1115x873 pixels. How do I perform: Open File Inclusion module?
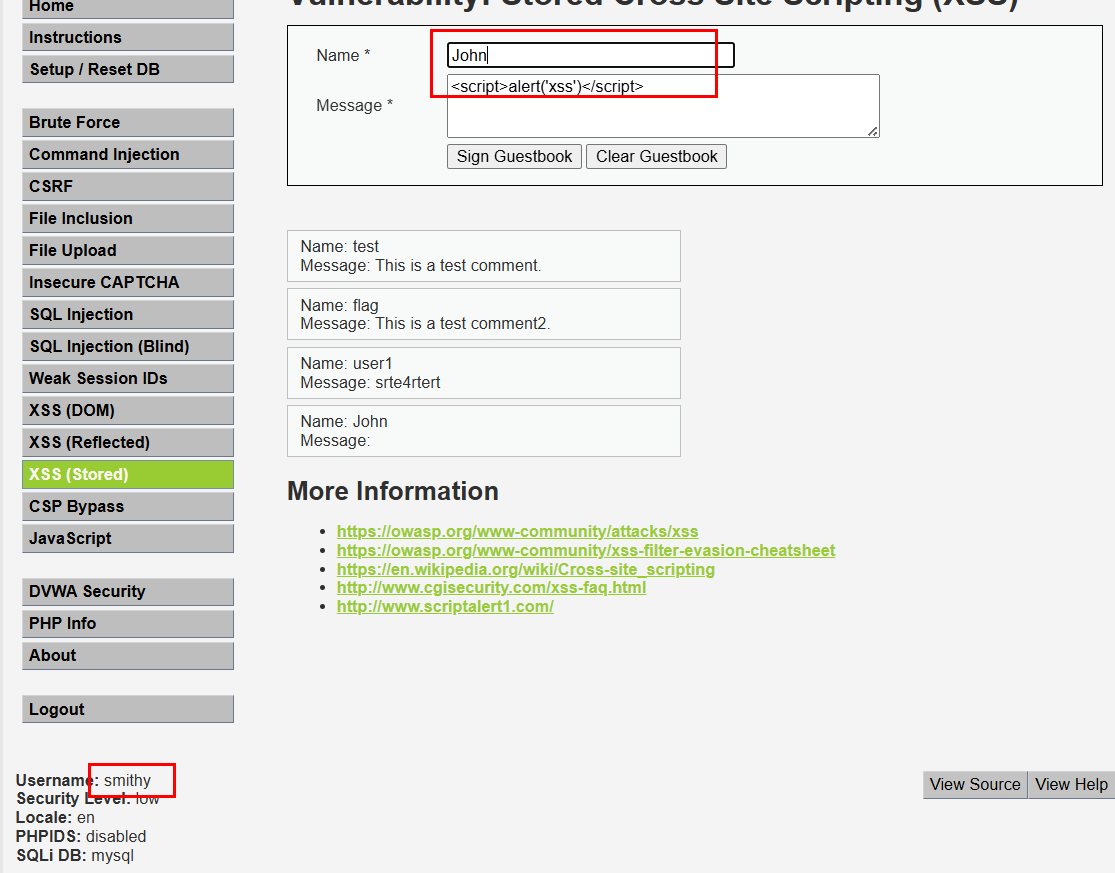128,218
